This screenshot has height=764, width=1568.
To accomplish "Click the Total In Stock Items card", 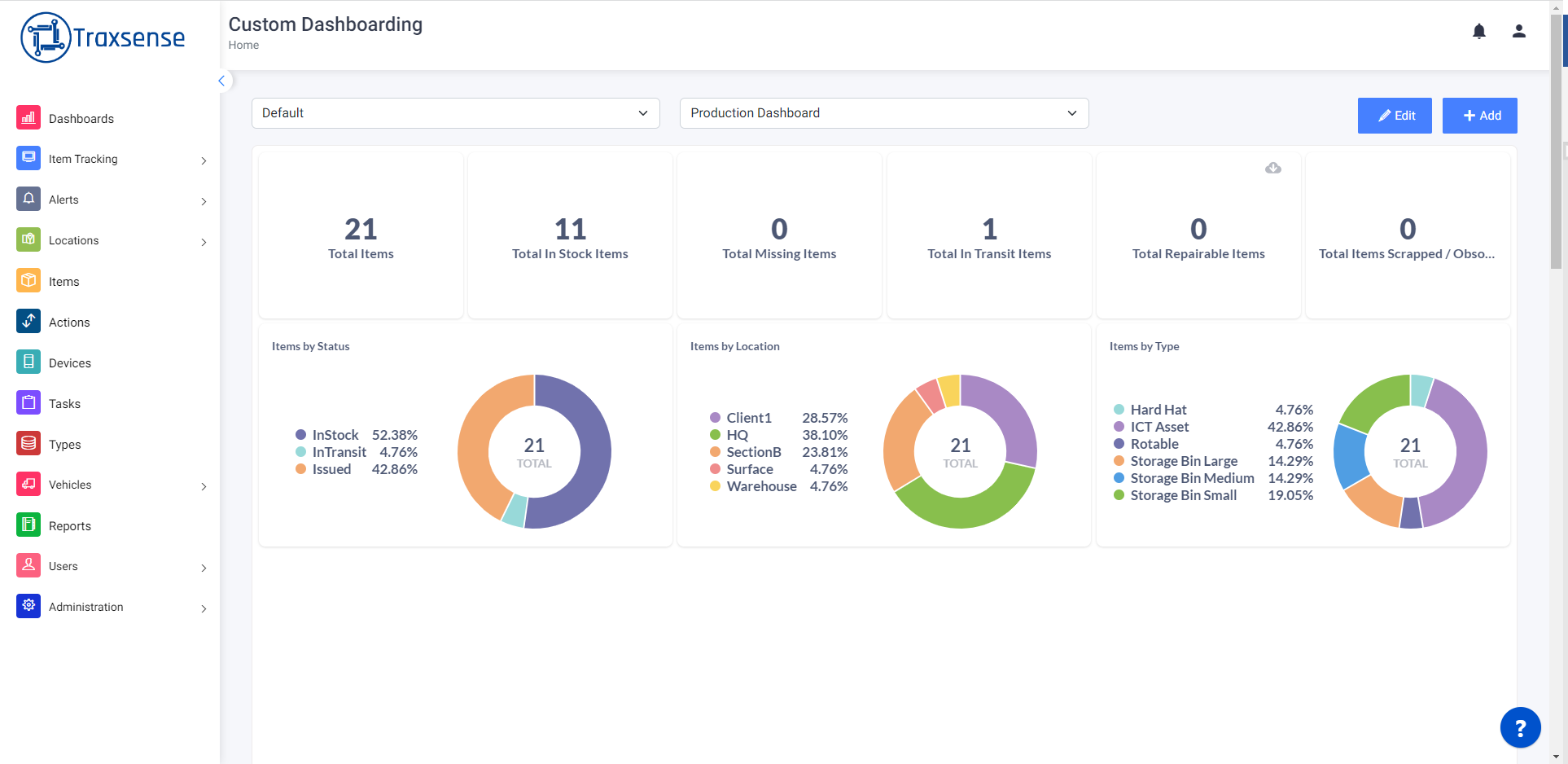I will pos(570,235).
